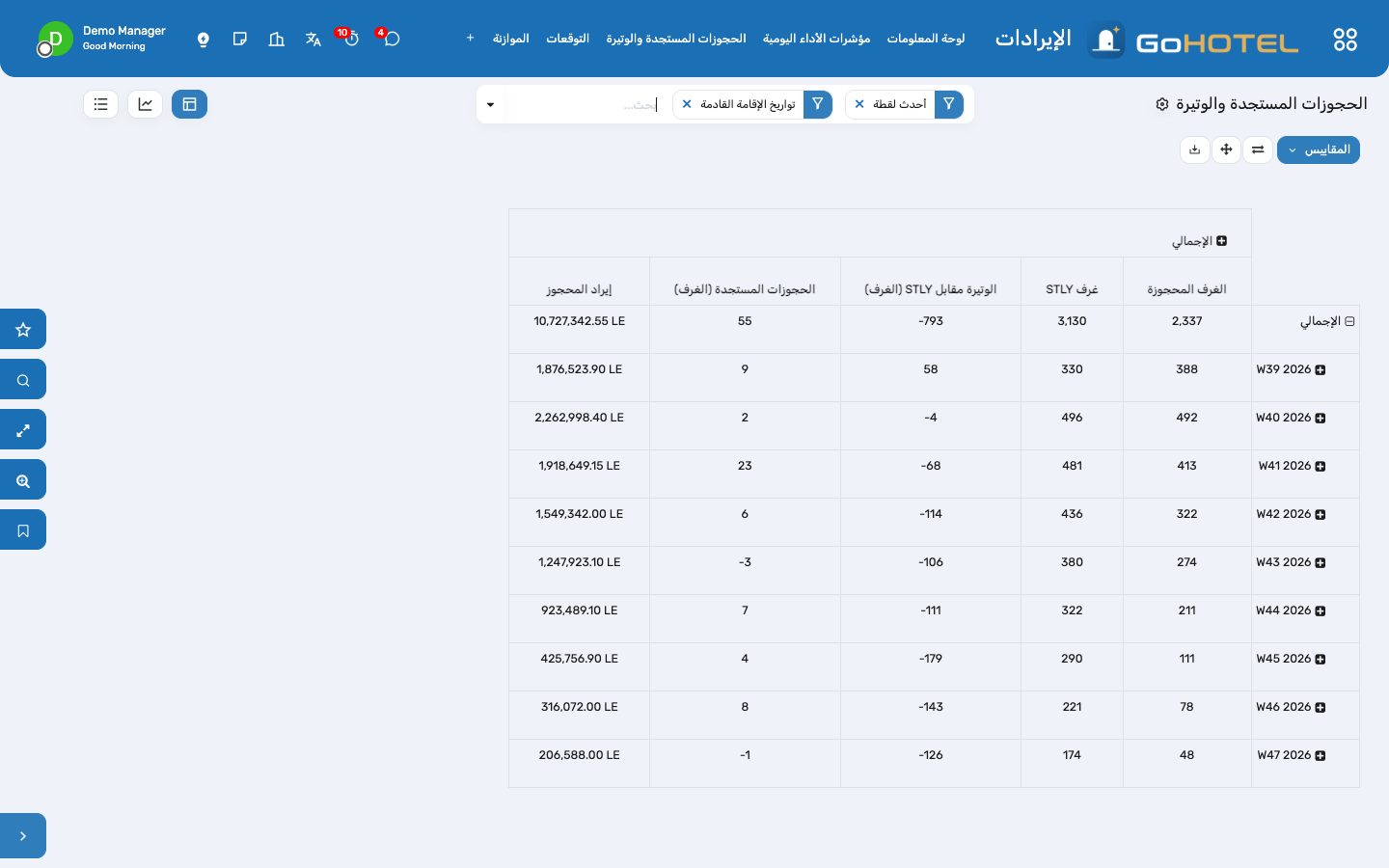Click the flip axis swap icon

(x=1258, y=149)
